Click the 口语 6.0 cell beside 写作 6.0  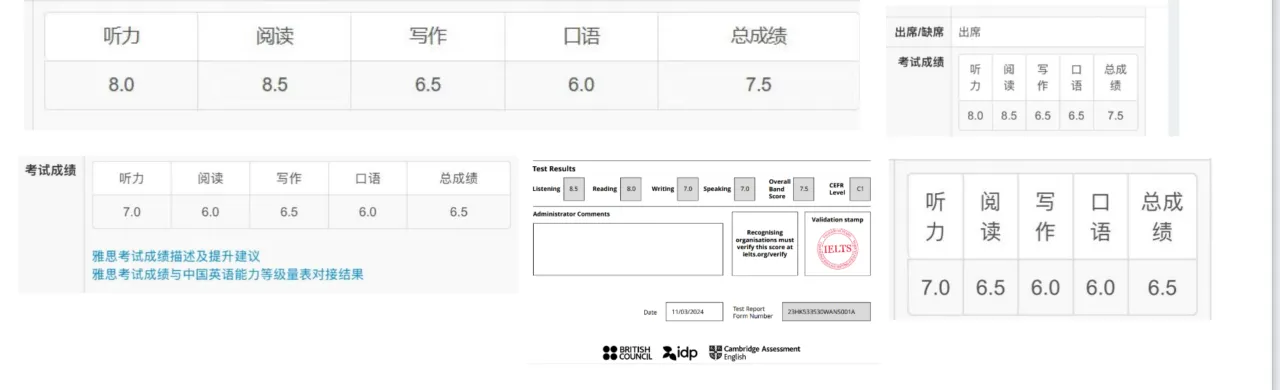click(x=1100, y=288)
